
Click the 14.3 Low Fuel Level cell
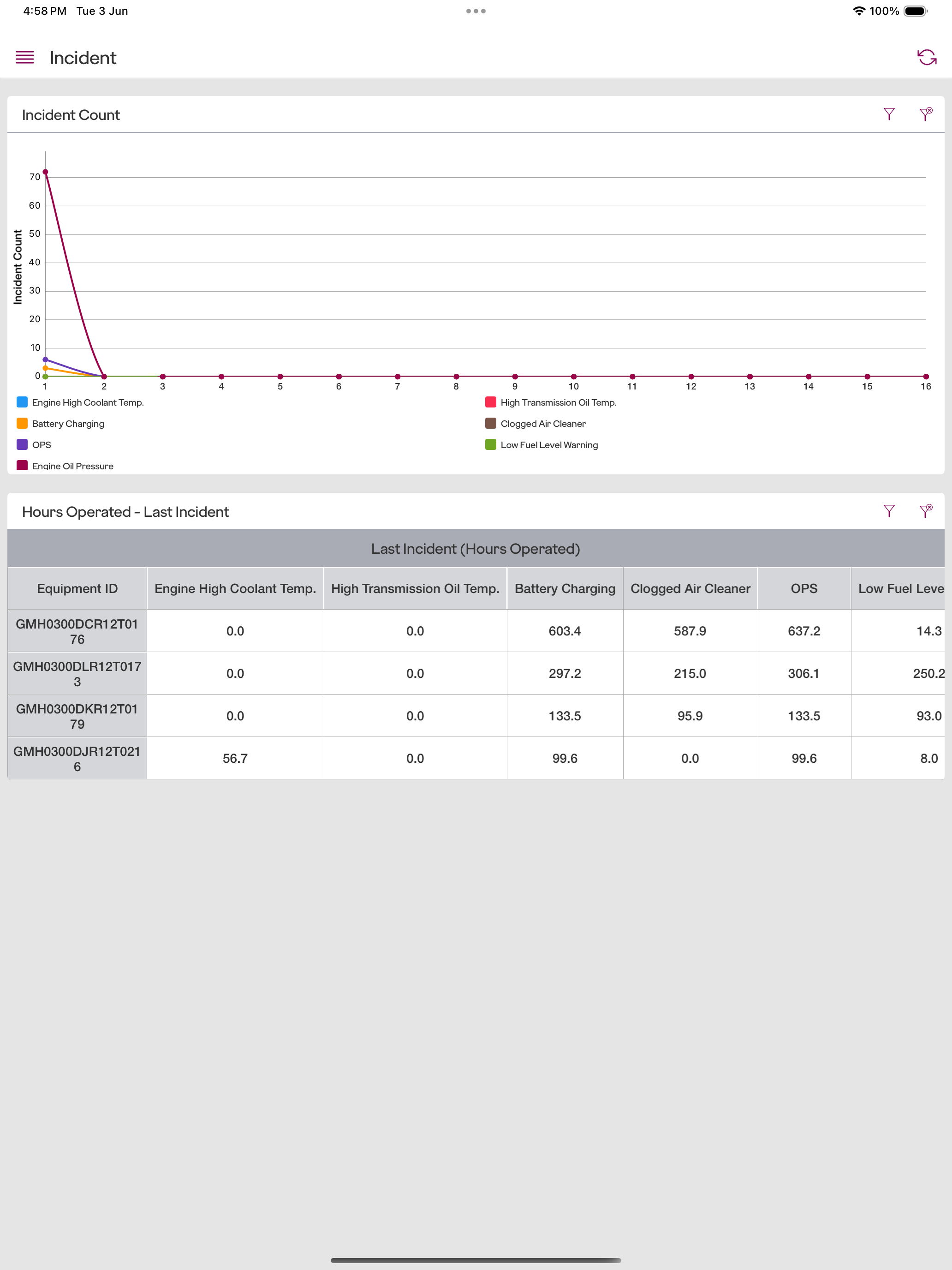tap(898, 631)
